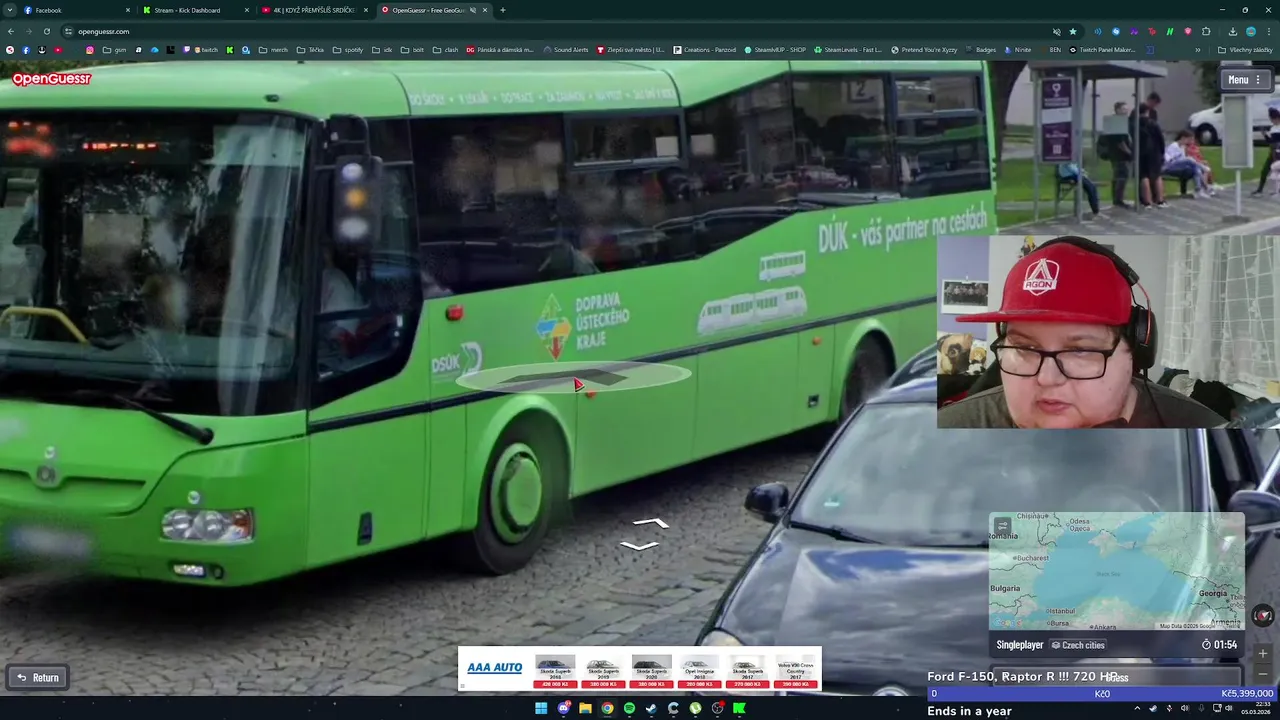Open map settings icon on minimap

point(1002,526)
